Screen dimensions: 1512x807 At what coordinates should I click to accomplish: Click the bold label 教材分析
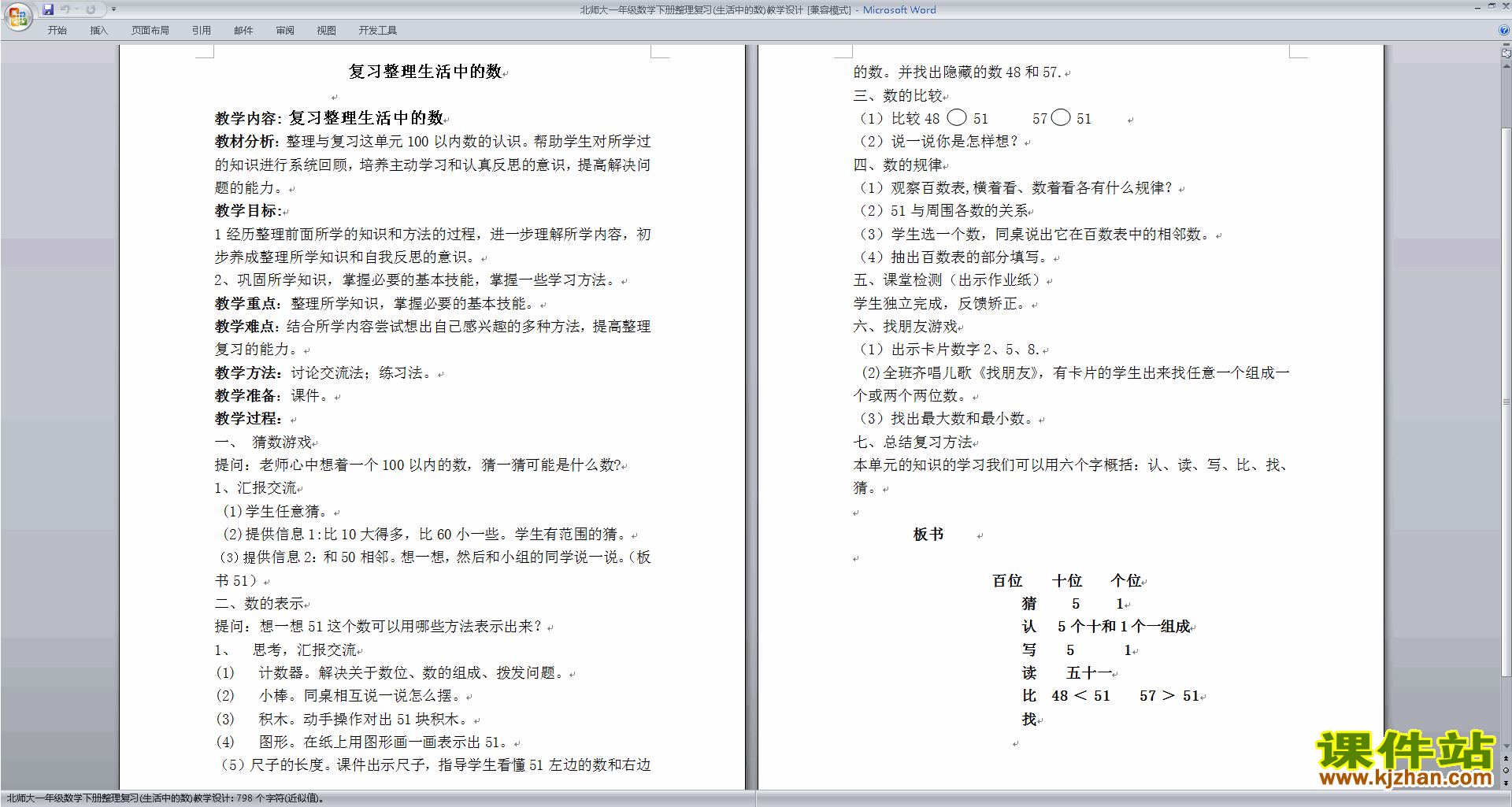[246, 142]
